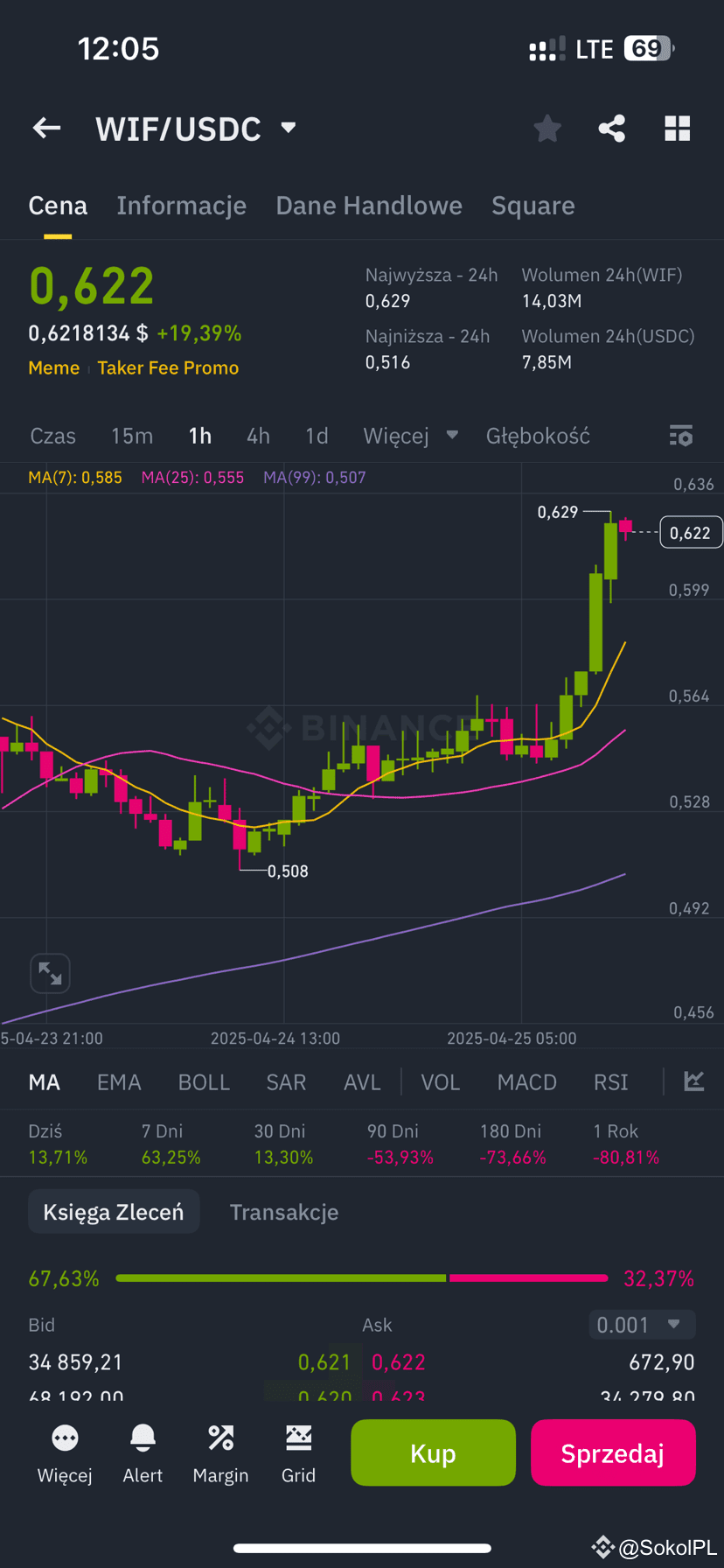This screenshot has width=724, height=1568.
Task: Tap the LTE signal status indicator
Action: [595, 49]
